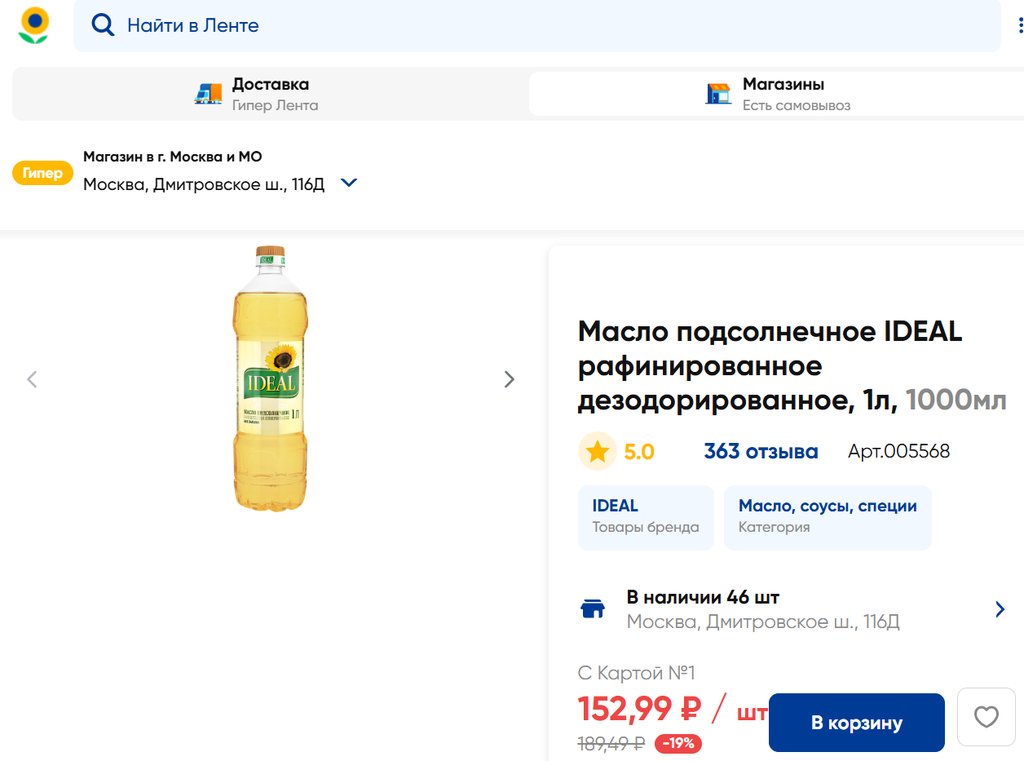This screenshot has width=1024, height=761.
Task: Click the shop icon beside В наличии
Action: (x=593, y=609)
